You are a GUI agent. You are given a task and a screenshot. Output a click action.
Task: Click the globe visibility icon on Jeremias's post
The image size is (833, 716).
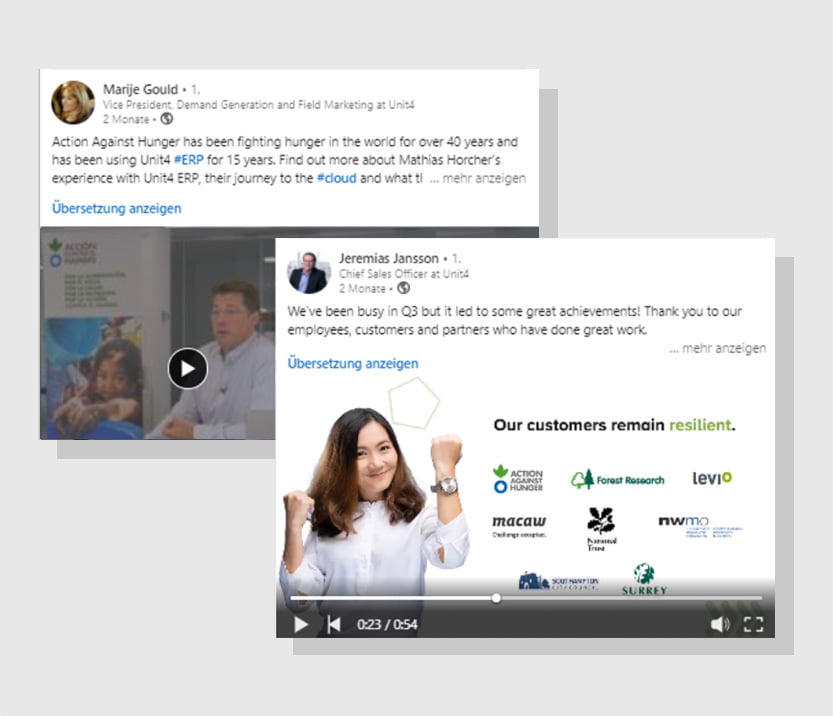[x=404, y=288]
